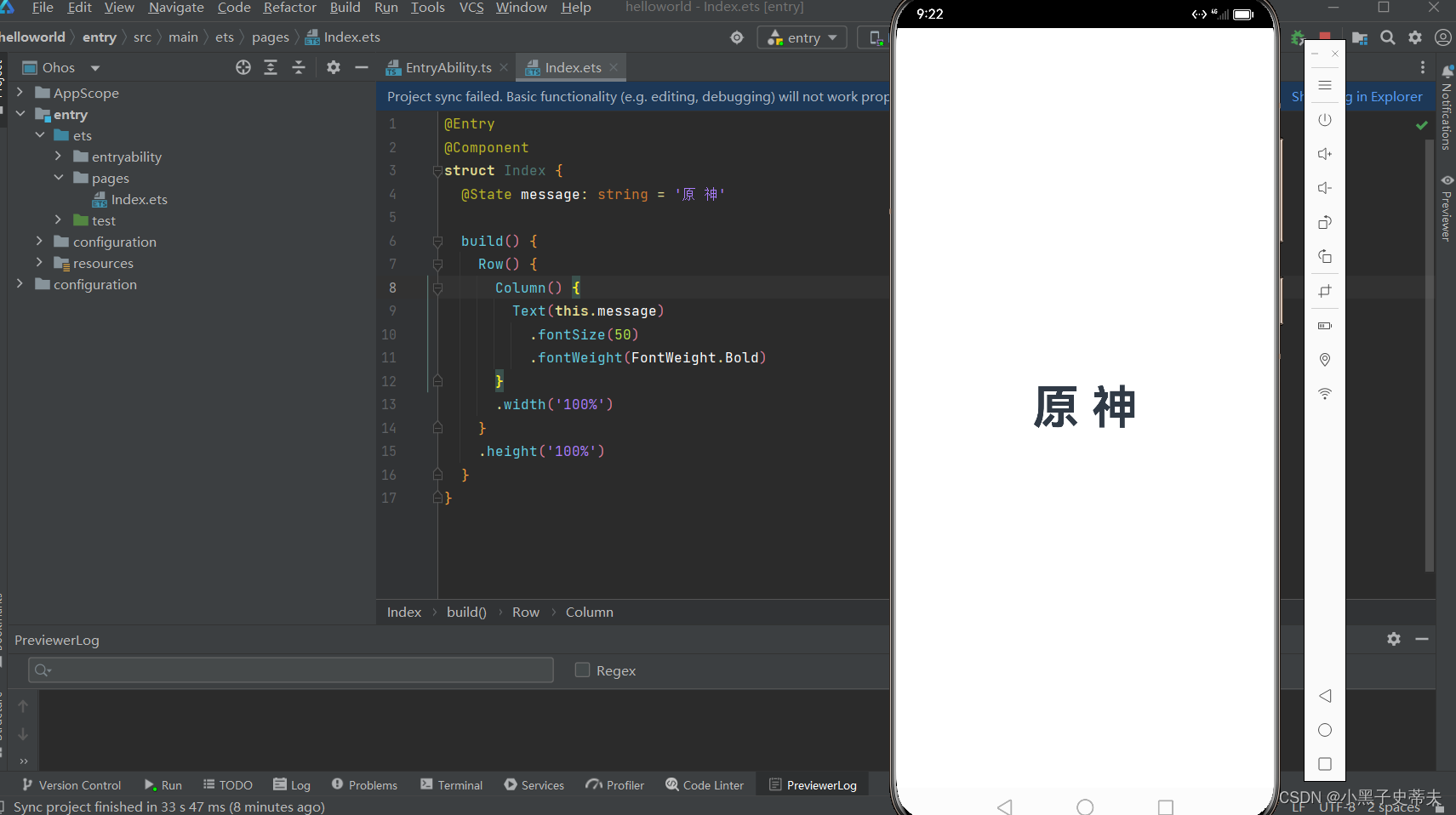
Task: Click the locate target icon in project panel
Action: tap(243, 67)
